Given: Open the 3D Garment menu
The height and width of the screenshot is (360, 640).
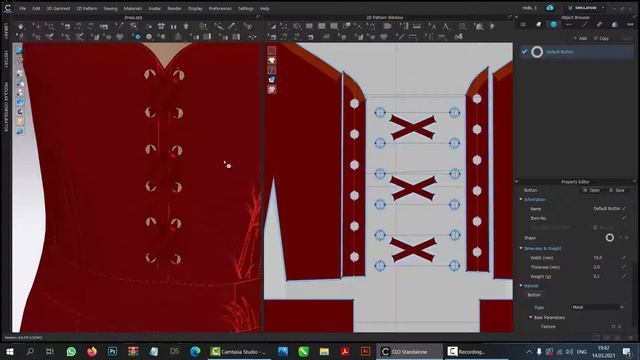Looking at the screenshot, I should point(58,8).
